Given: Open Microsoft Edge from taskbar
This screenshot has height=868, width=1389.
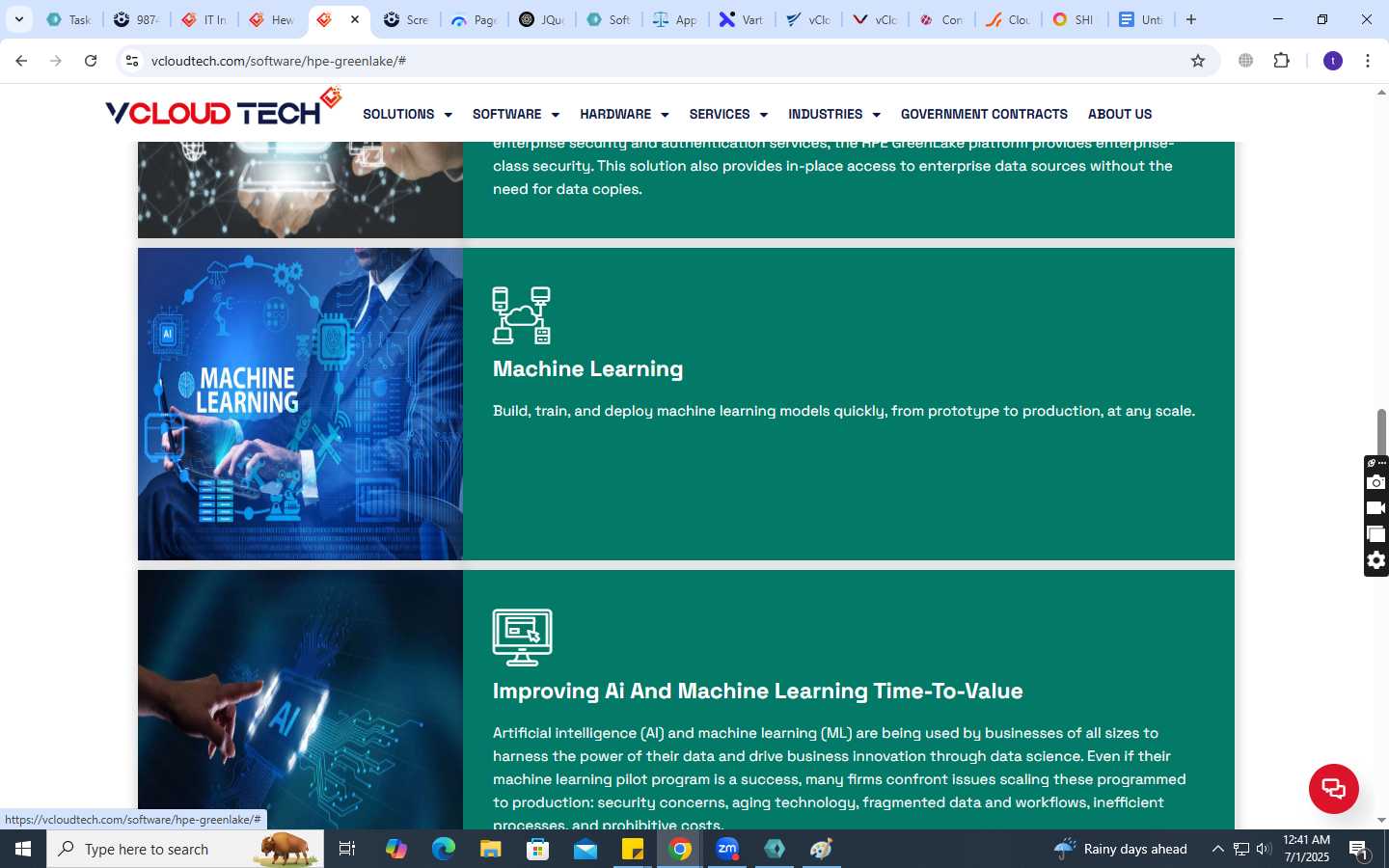Looking at the screenshot, I should (443, 849).
